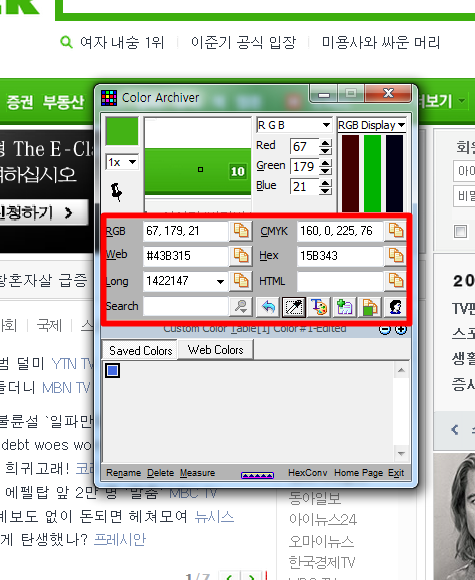Image resolution: width=475 pixels, height=580 pixels.
Task: Click Measure in the bottom bar
Action: (x=198, y=473)
